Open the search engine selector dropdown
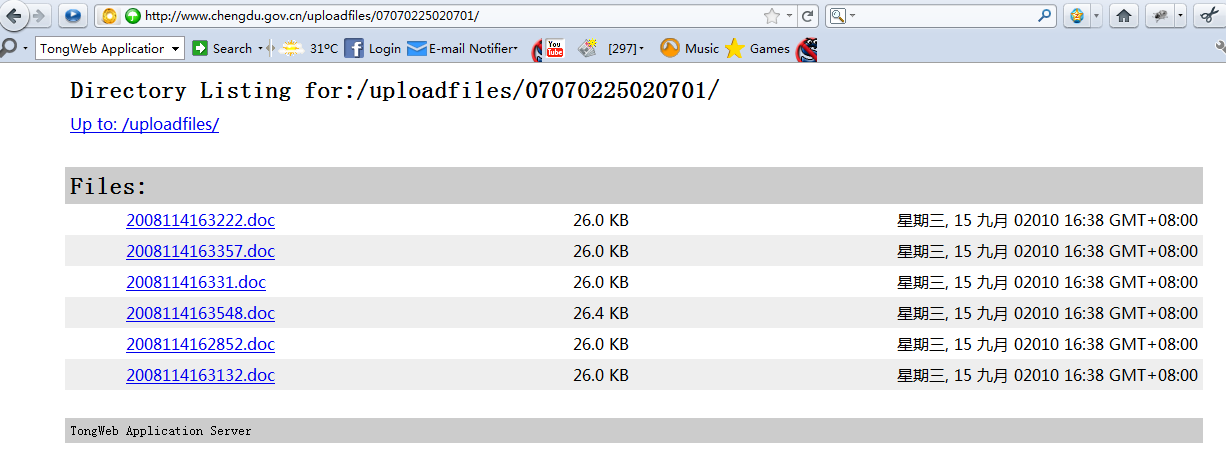Viewport: 1226px width, 467px height. (x=838, y=15)
